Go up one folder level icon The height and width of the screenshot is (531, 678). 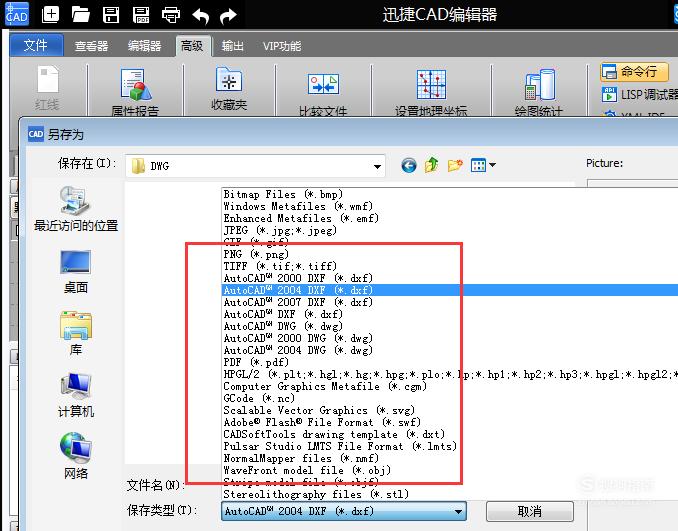432,165
